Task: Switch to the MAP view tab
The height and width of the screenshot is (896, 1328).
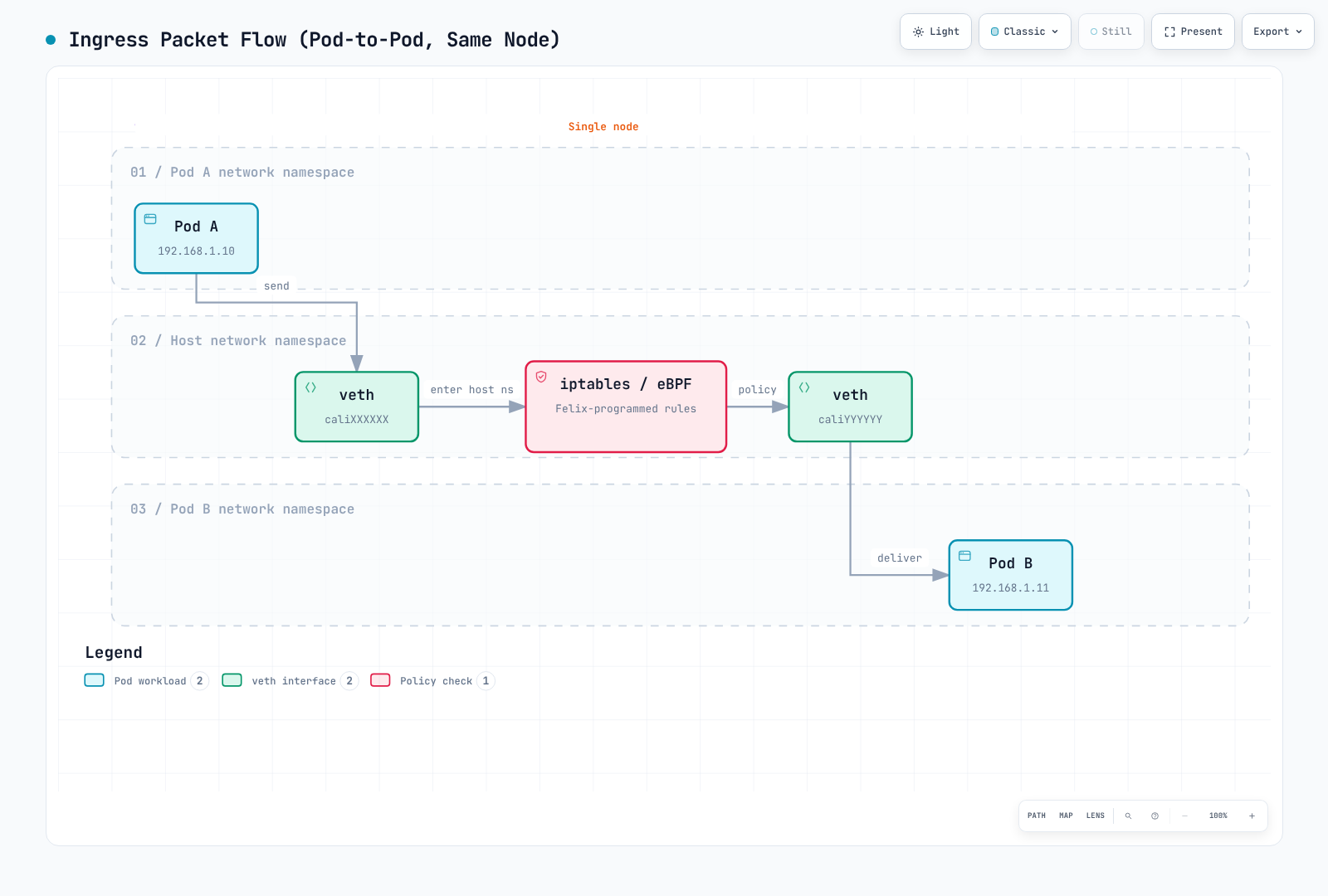Action: click(x=1067, y=816)
